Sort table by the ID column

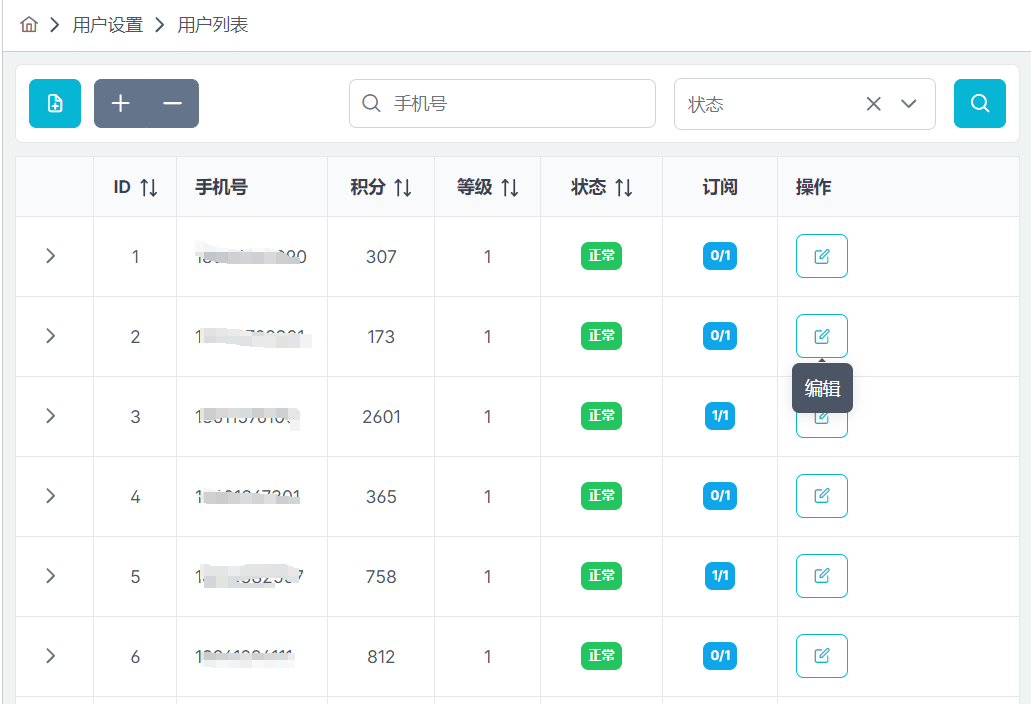pyautogui.click(x=149, y=187)
